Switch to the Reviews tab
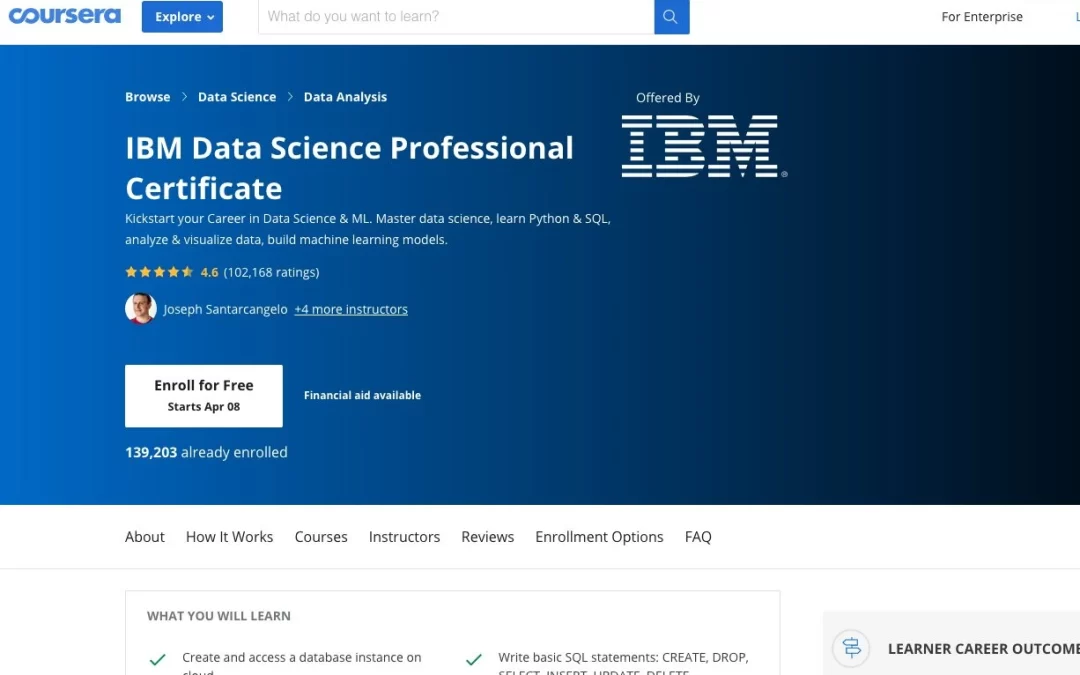 (487, 537)
